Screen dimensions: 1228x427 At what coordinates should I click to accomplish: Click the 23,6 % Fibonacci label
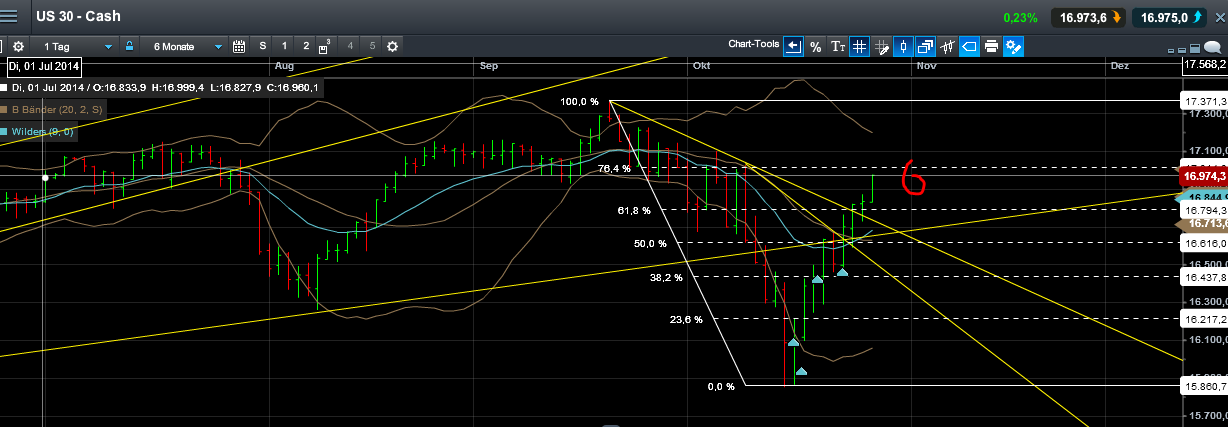pos(685,320)
